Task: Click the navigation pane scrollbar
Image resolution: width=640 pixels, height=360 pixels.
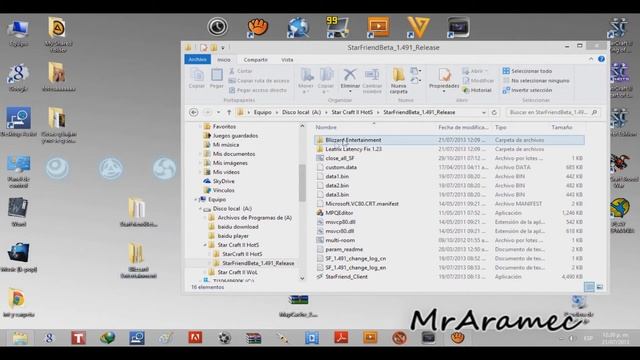Action: coord(302,182)
